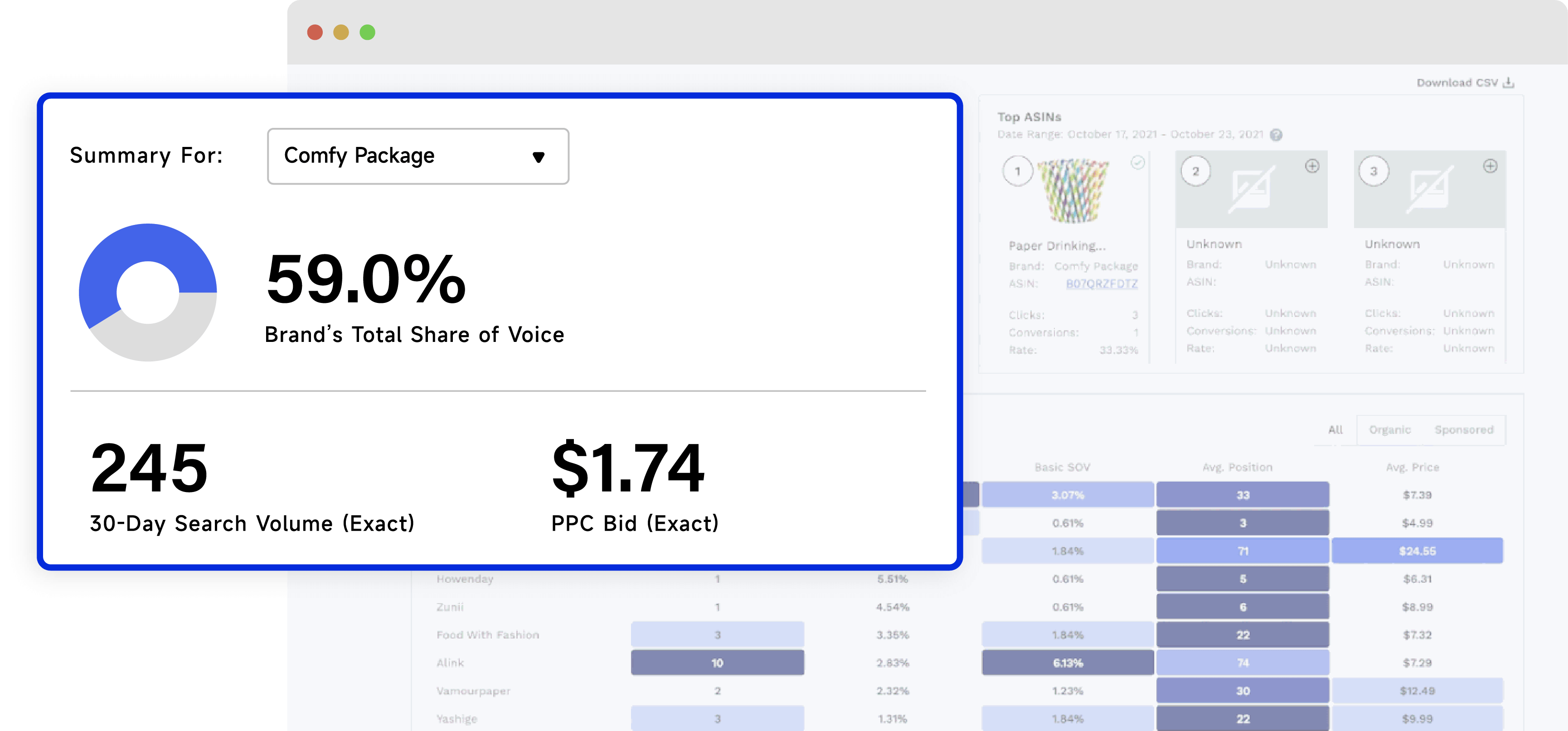The width and height of the screenshot is (1568, 731).
Task: Click the Paper Drinking... product title
Action: pyautogui.click(x=1057, y=246)
